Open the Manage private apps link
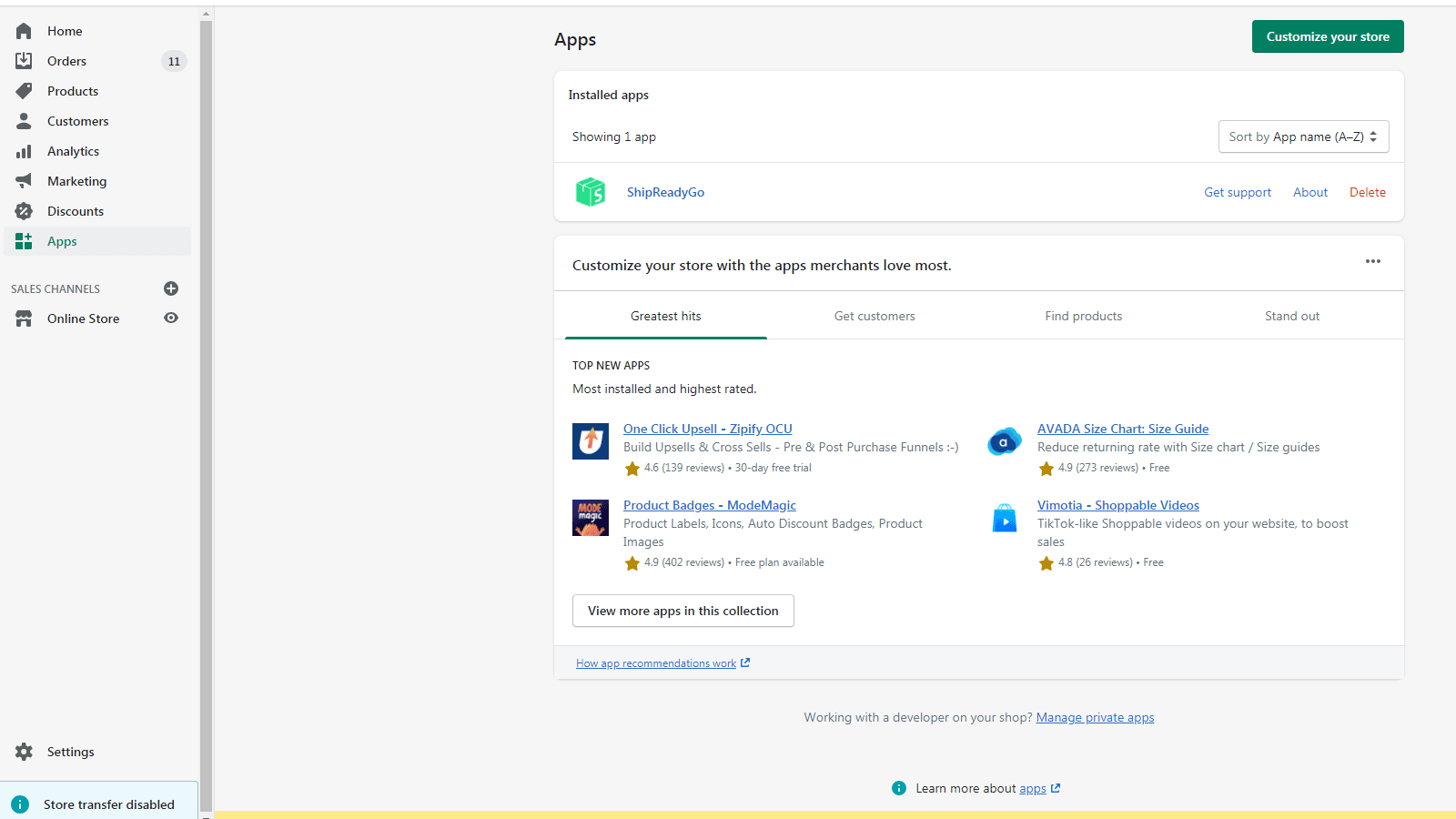The image size is (1456, 819). [1095, 717]
